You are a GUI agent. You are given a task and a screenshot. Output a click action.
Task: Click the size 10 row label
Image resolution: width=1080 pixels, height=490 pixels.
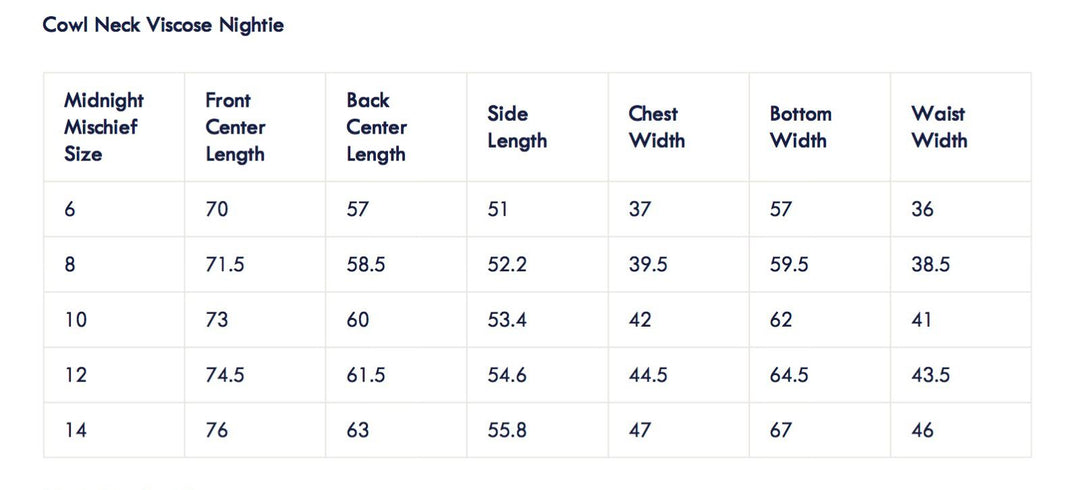pyautogui.click(x=76, y=320)
